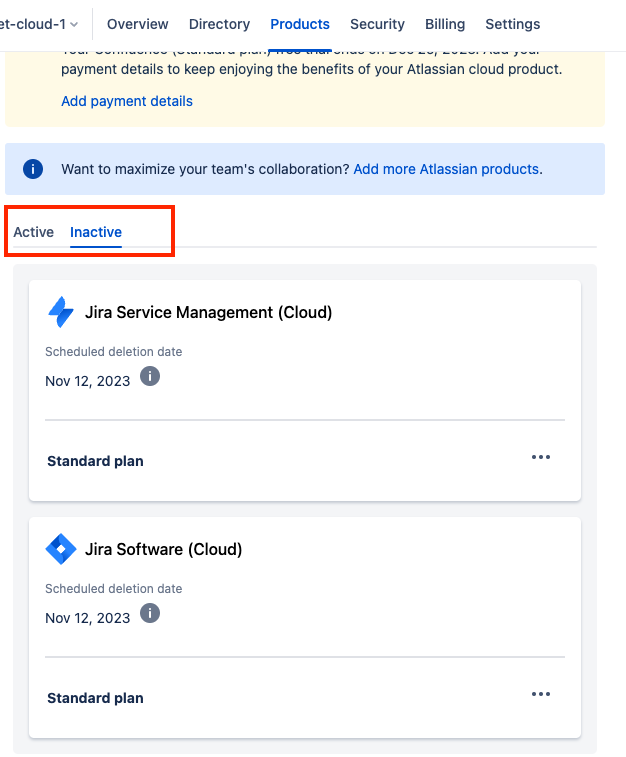Click the Jira Software logo icon
Image resolution: width=626 pixels, height=757 pixels.
[x=61, y=549]
